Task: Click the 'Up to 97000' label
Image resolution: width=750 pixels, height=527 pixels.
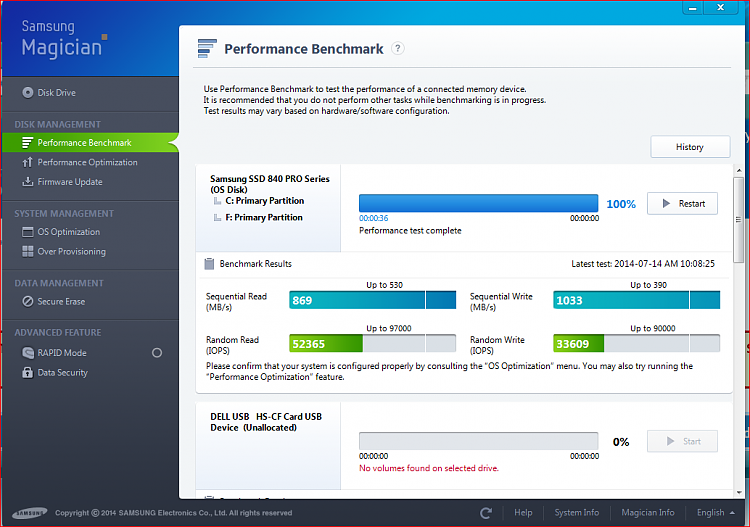Action: click(388, 328)
